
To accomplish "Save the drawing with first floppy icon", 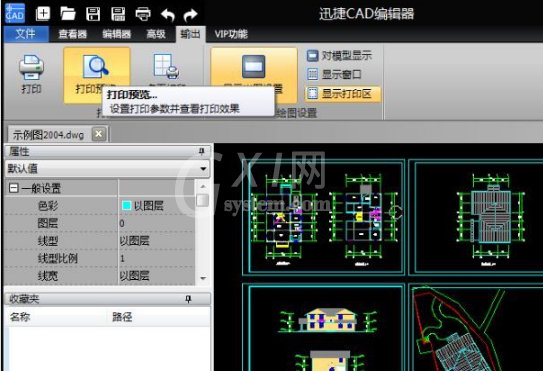I will click(93, 14).
